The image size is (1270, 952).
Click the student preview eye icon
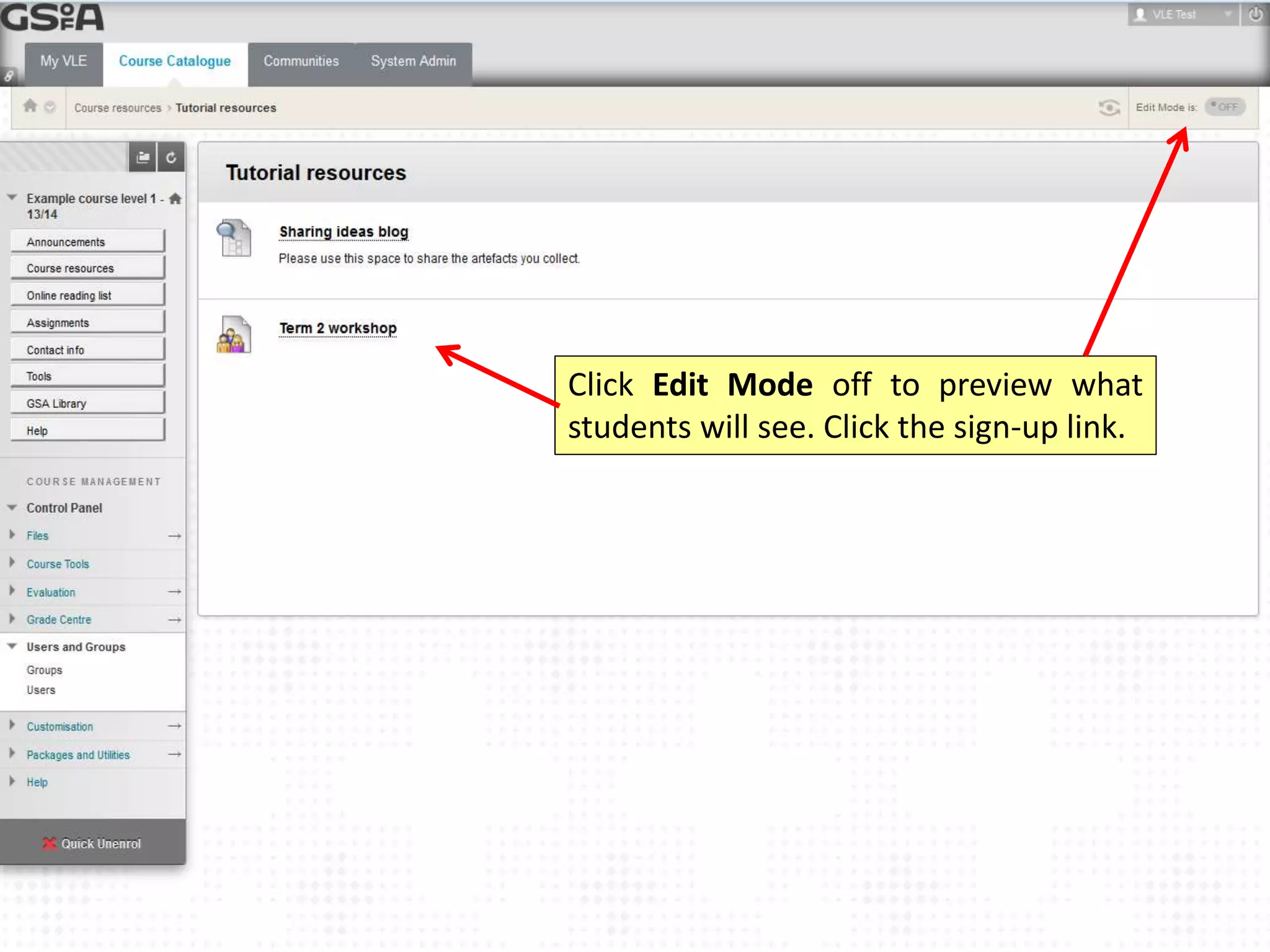click(1109, 108)
